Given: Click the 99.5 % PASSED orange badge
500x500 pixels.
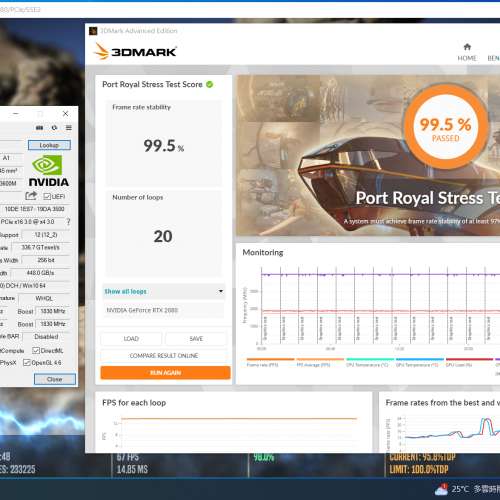Looking at the screenshot, I should [445, 127].
